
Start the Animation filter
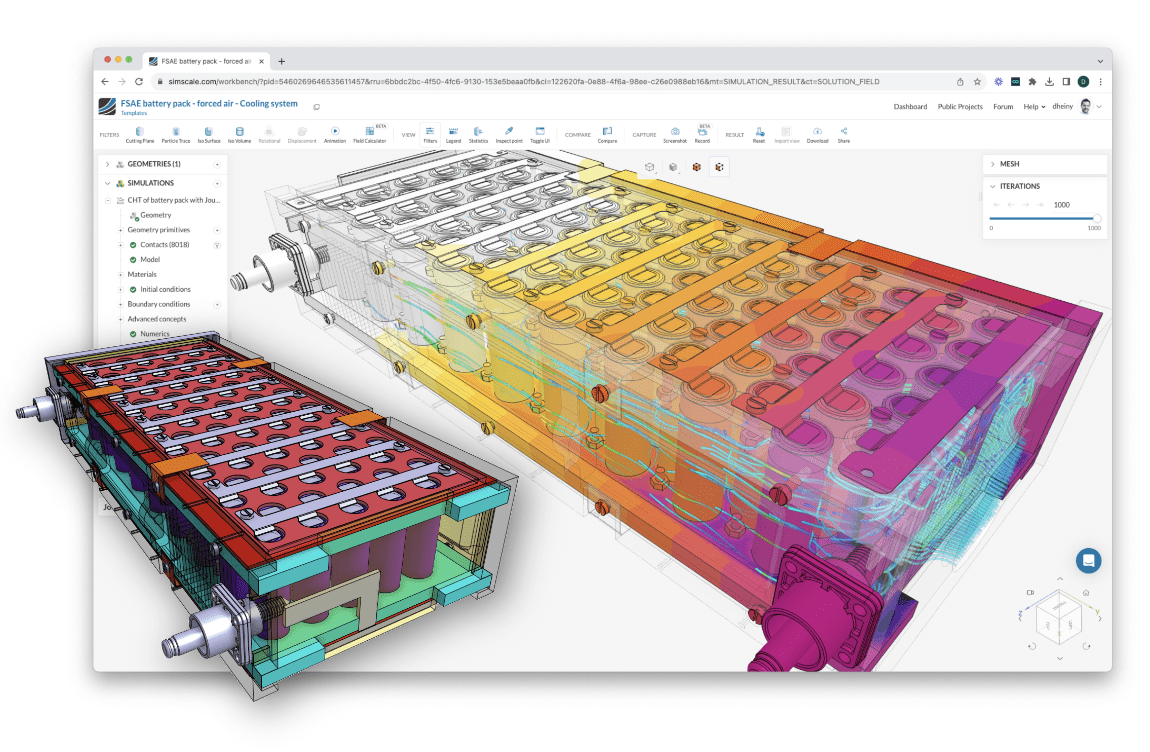click(334, 134)
